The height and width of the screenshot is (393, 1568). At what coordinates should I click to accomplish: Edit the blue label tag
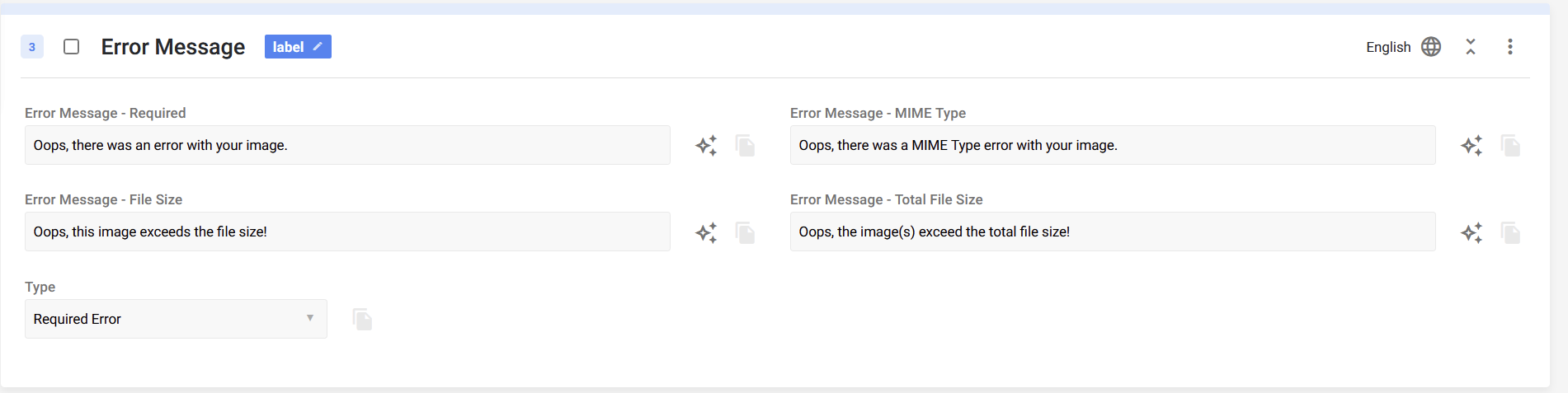pos(298,47)
